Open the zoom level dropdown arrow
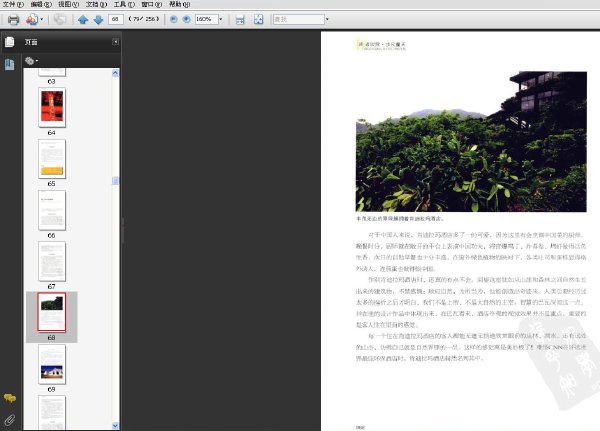This screenshot has width=600, height=431. click(220, 19)
